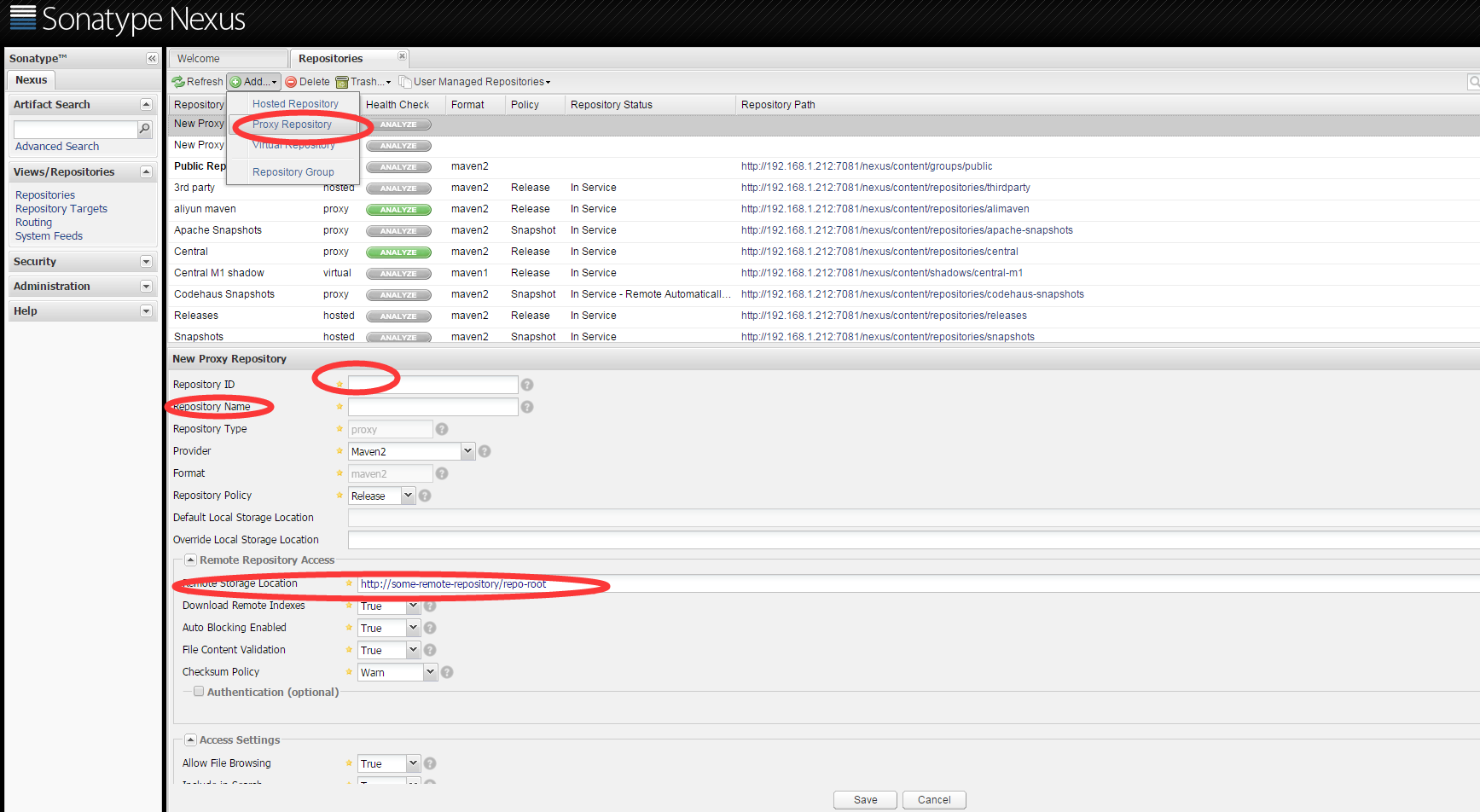Open the Trash dropdown
The height and width of the screenshot is (812, 1480).
click(363, 82)
